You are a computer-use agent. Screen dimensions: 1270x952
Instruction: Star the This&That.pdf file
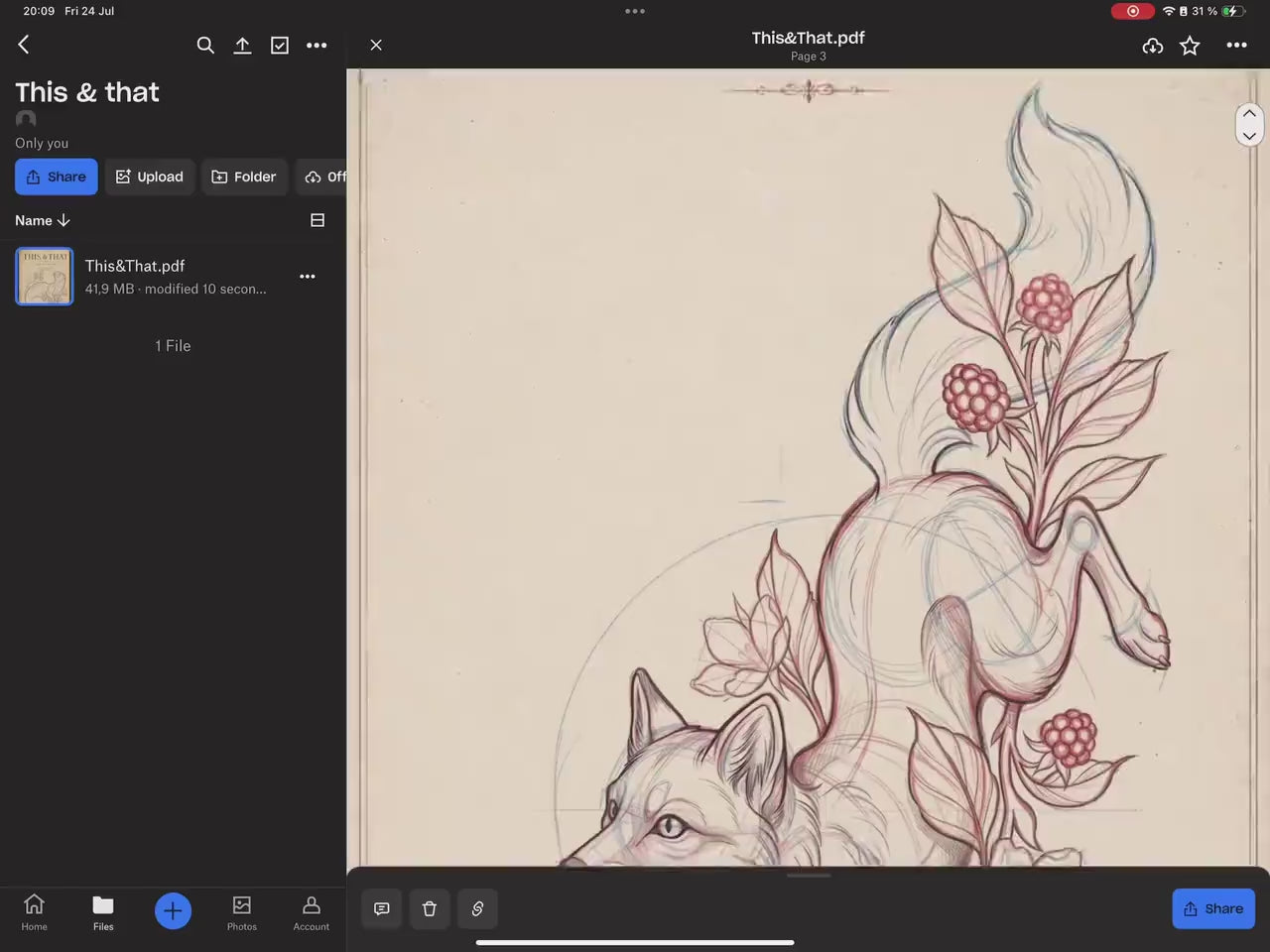click(1191, 46)
